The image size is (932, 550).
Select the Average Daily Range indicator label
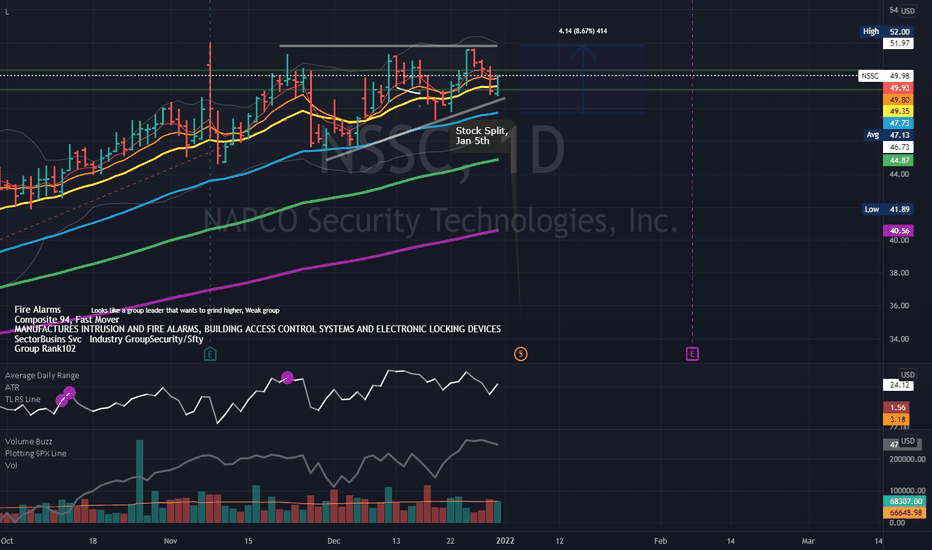(x=42, y=375)
